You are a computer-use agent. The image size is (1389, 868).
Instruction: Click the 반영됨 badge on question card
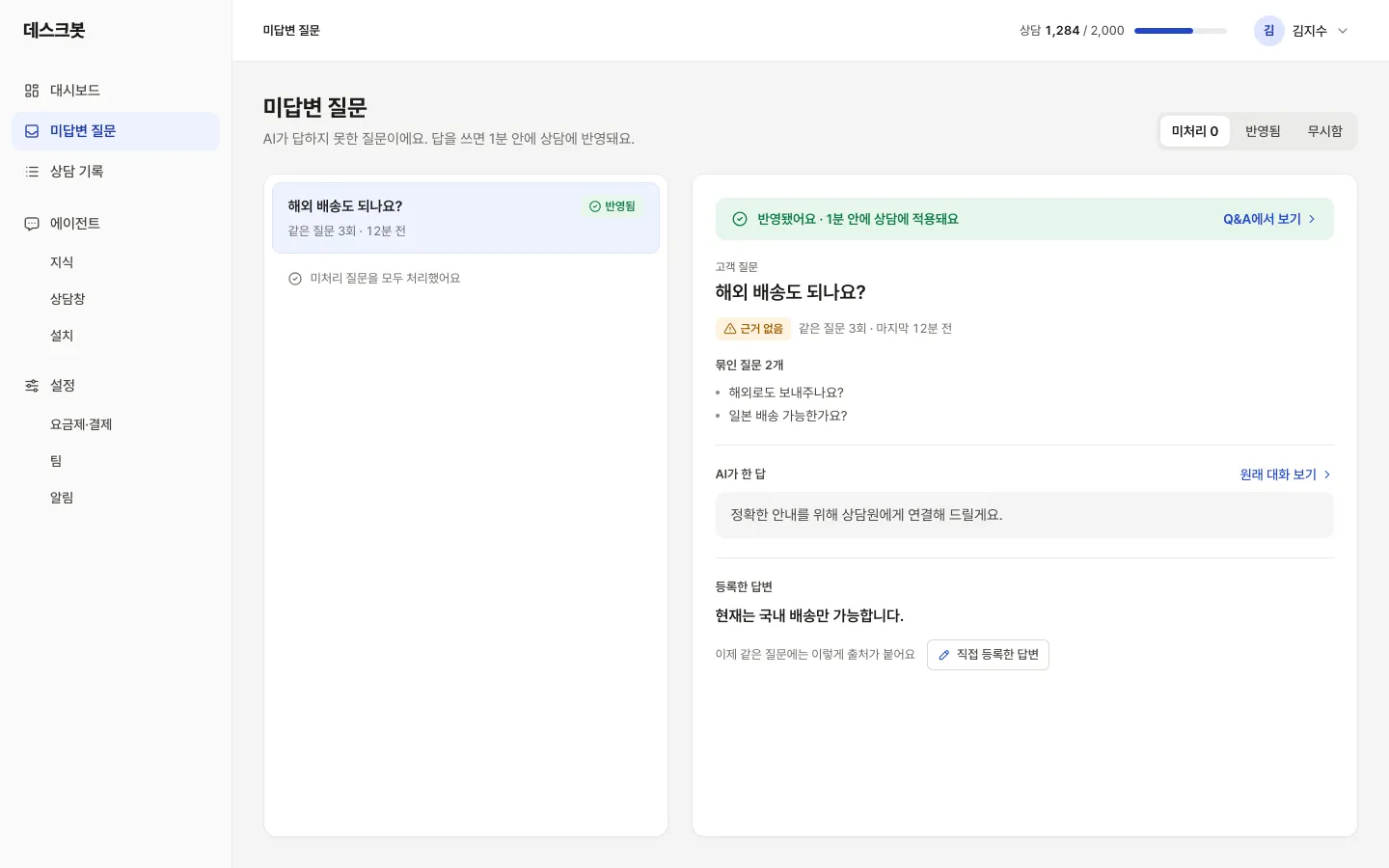pyautogui.click(x=613, y=206)
